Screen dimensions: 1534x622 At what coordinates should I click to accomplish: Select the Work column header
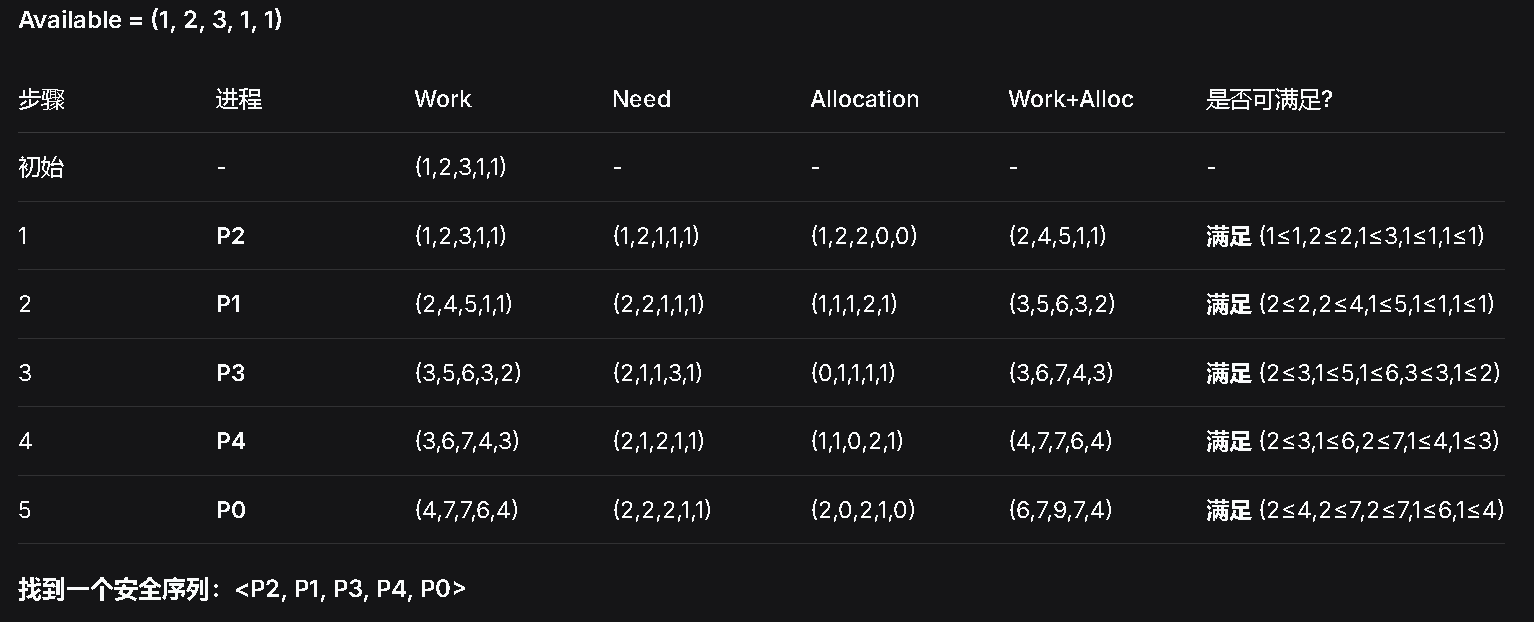click(443, 99)
